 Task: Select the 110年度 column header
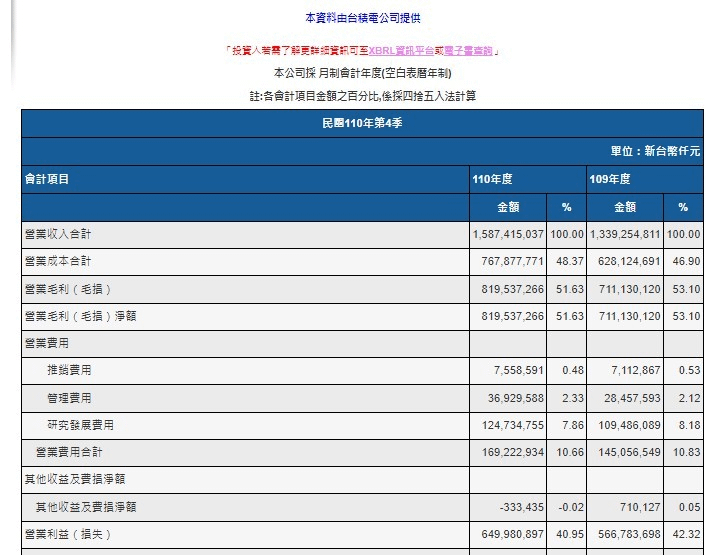[x=493, y=179]
